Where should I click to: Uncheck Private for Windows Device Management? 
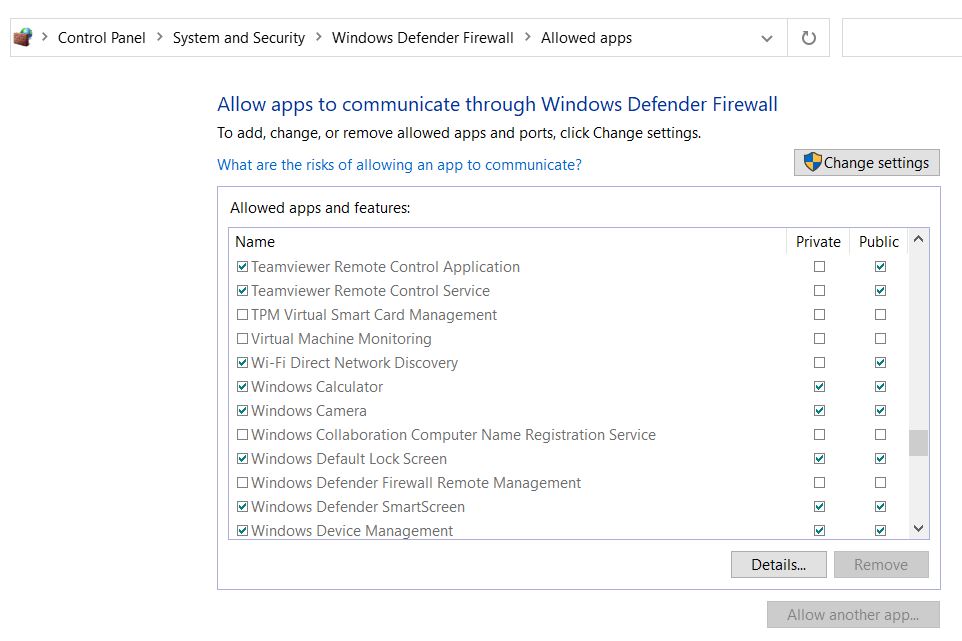click(x=819, y=531)
